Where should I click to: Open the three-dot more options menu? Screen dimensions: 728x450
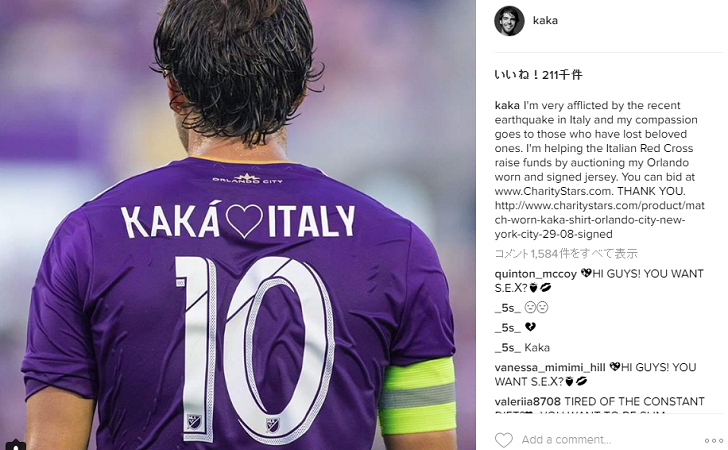pos(713,440)
